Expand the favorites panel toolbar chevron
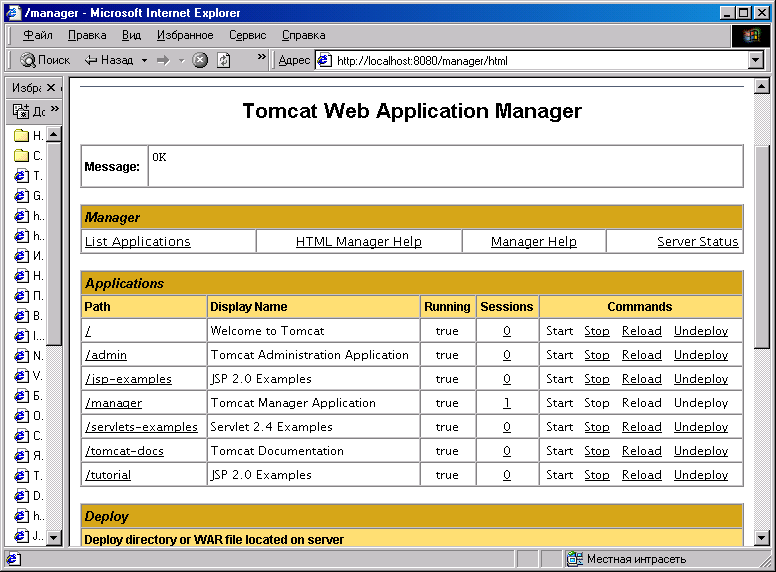Viewport: 776px width, 572px height. pos(54,108)
